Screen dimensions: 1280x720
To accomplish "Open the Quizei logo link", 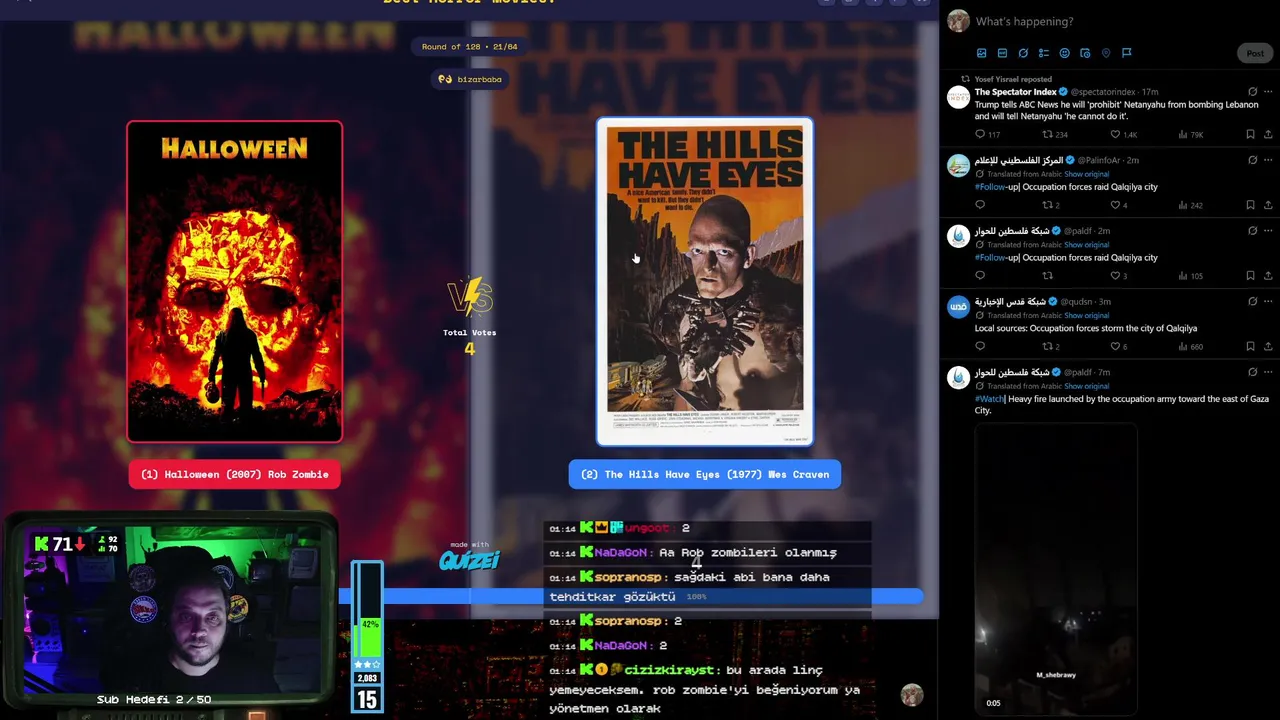I will point(469,559).
